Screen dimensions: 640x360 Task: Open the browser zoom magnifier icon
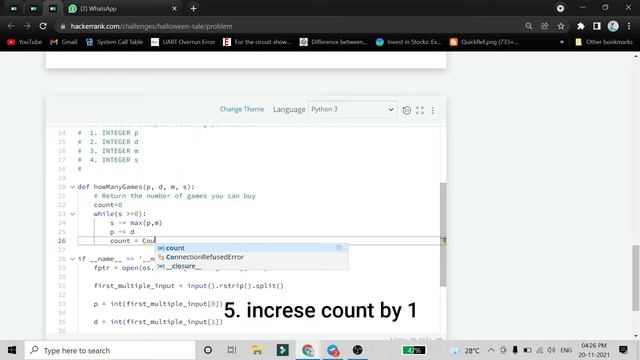pos(529,26)
